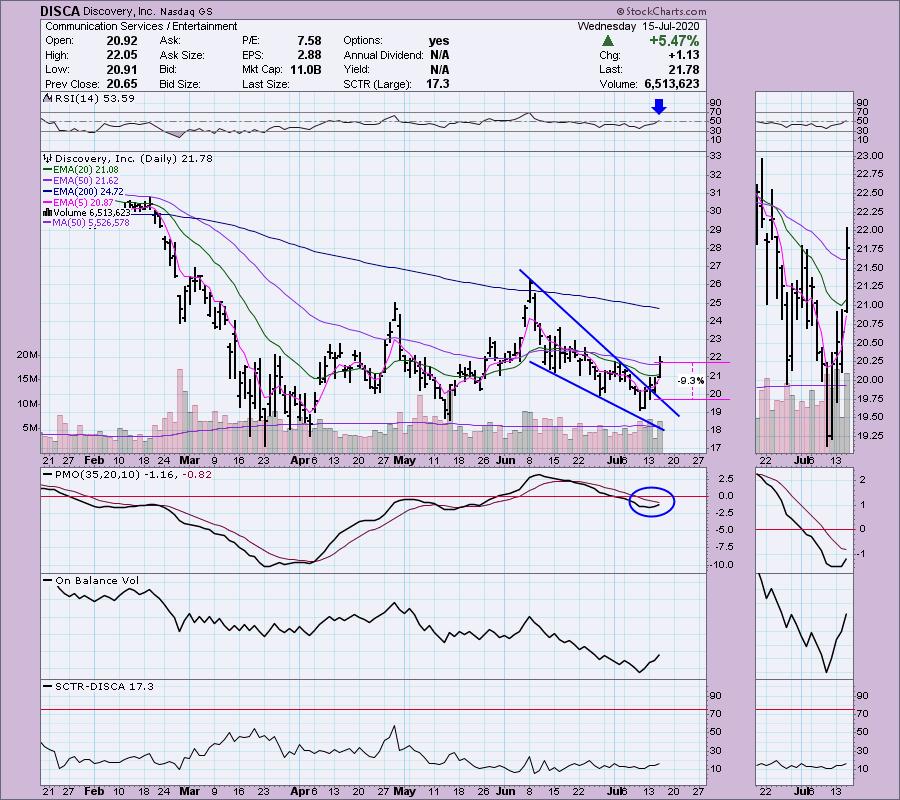The image size is (900, 800).
Task: Select the Prev Close value 20.65
Action: pyautogui.click(x=122, y=84)
